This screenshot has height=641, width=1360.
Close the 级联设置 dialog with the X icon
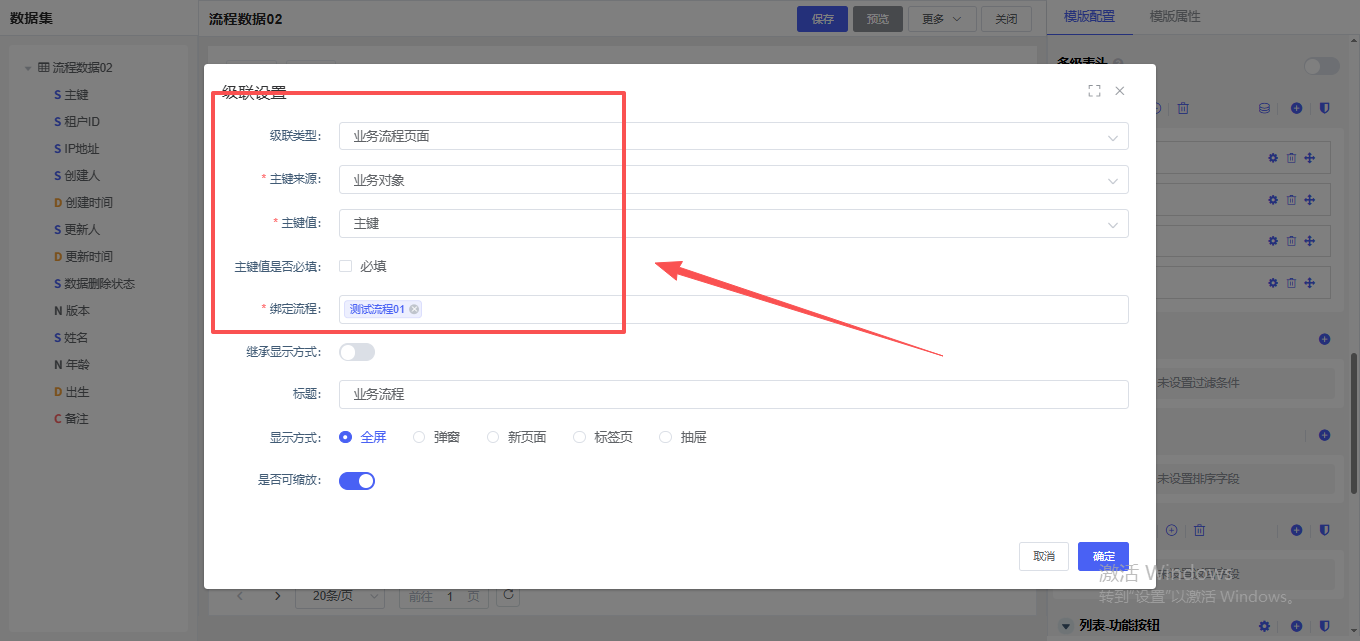1120,91
